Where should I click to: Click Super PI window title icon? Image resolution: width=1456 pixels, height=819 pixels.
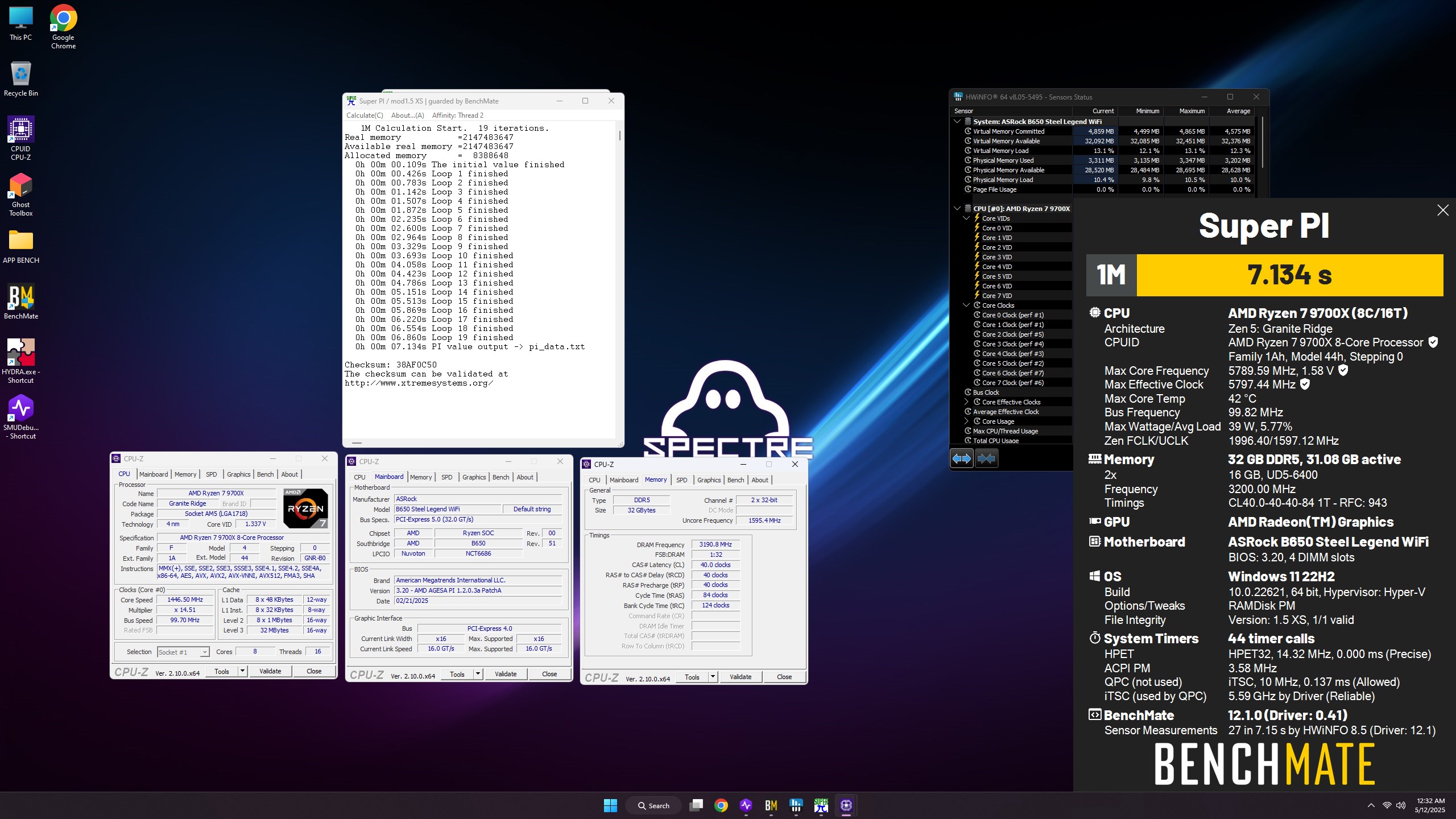(351, 101)
